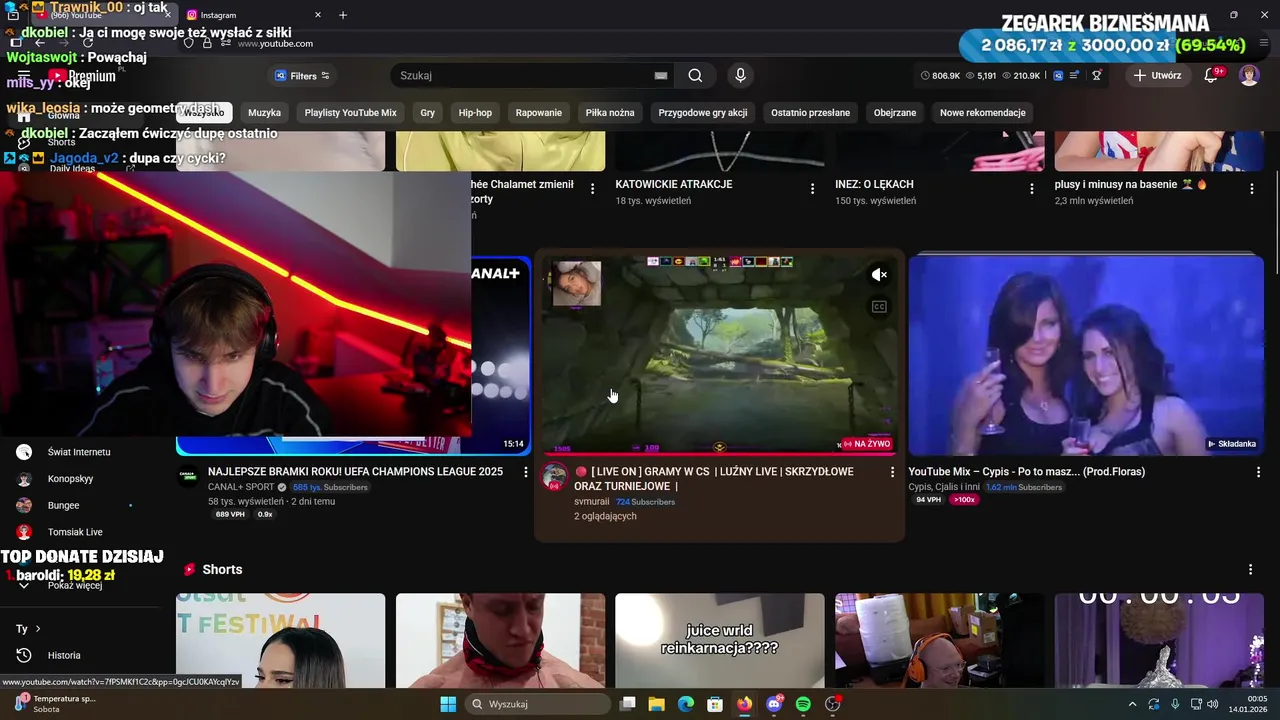1280x720 pixels.
Task: Open Świat Internetu subscription
Action: click(79, 452)
